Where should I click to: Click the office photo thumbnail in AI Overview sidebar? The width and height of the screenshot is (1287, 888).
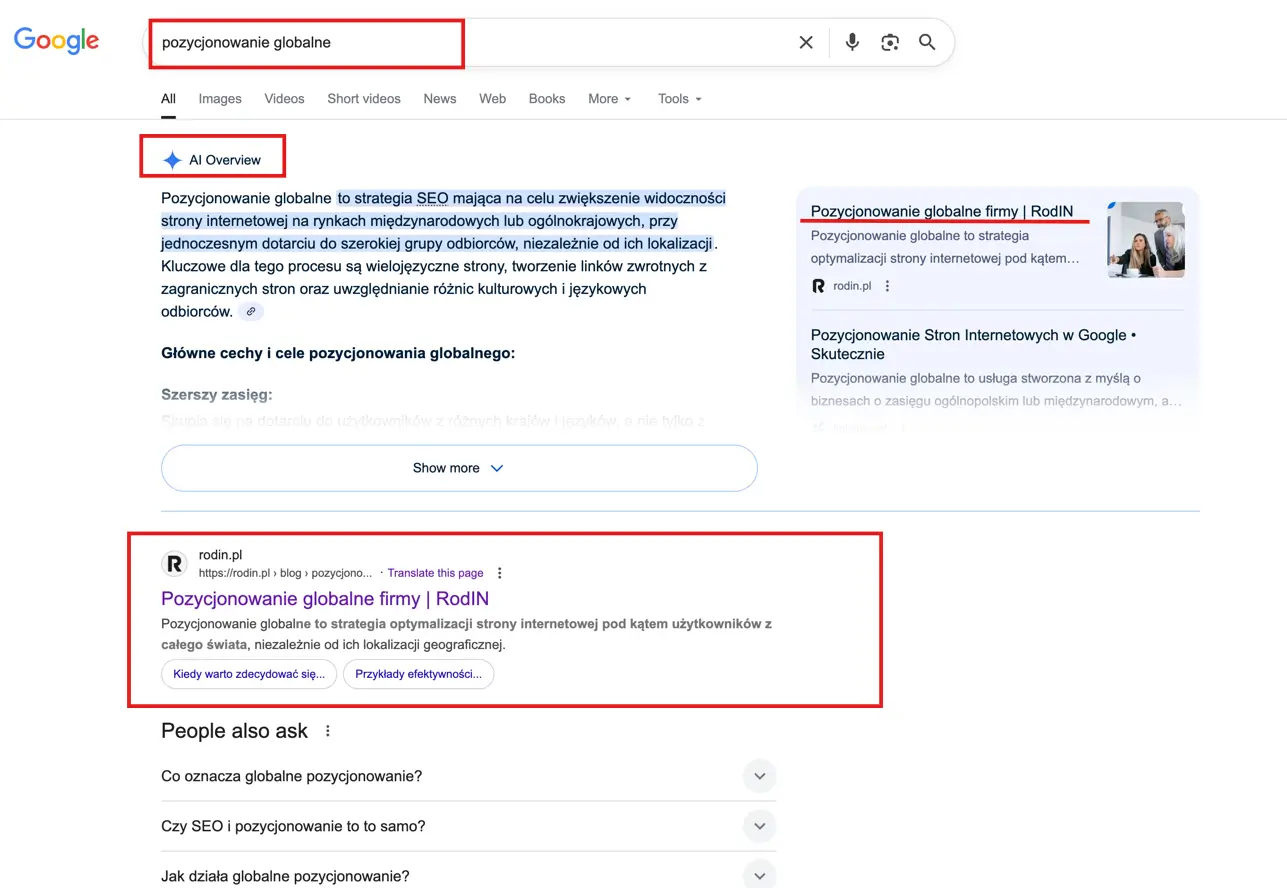1144,239
